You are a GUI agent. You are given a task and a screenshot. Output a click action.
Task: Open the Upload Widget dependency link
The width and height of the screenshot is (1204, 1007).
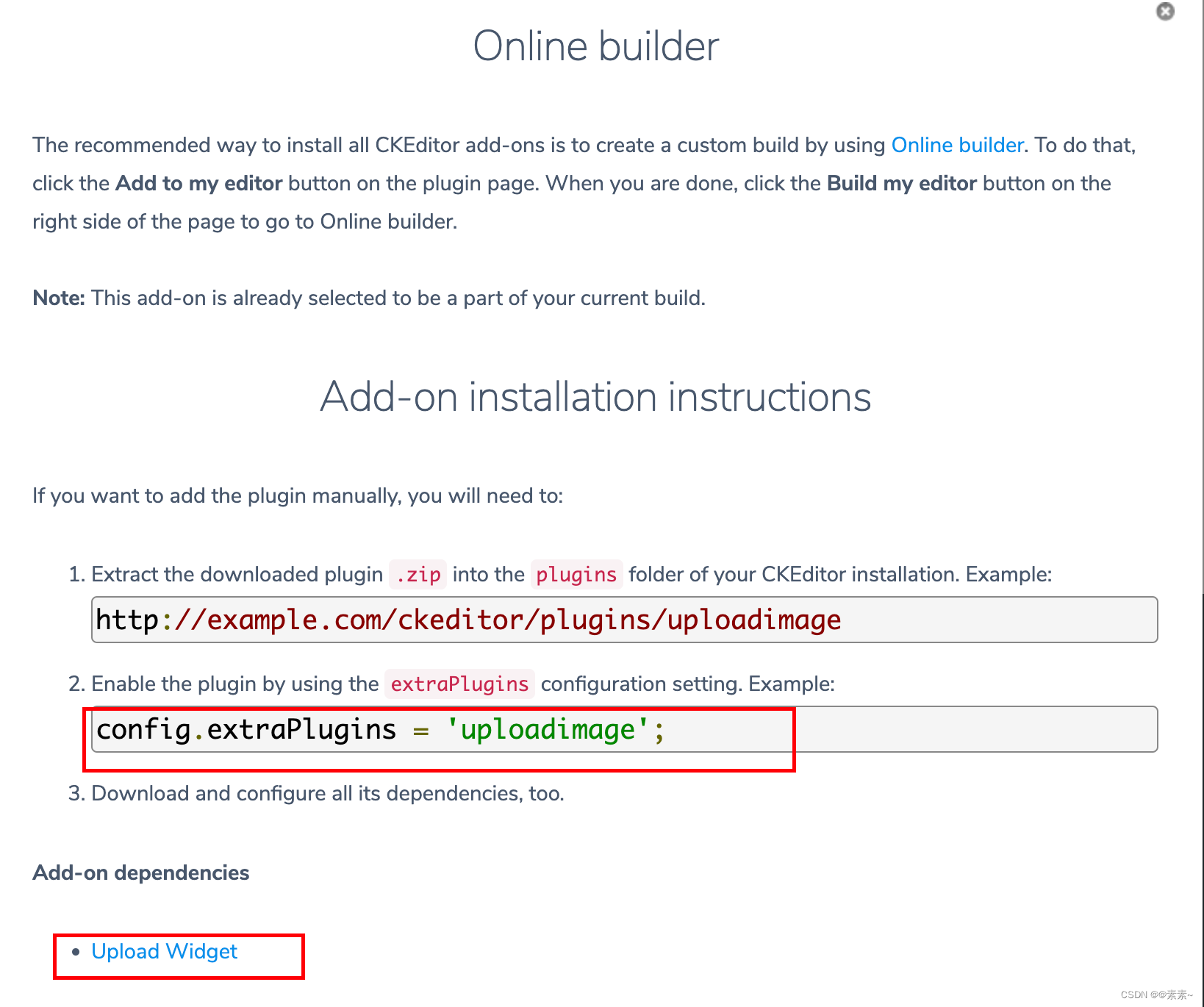164,952
